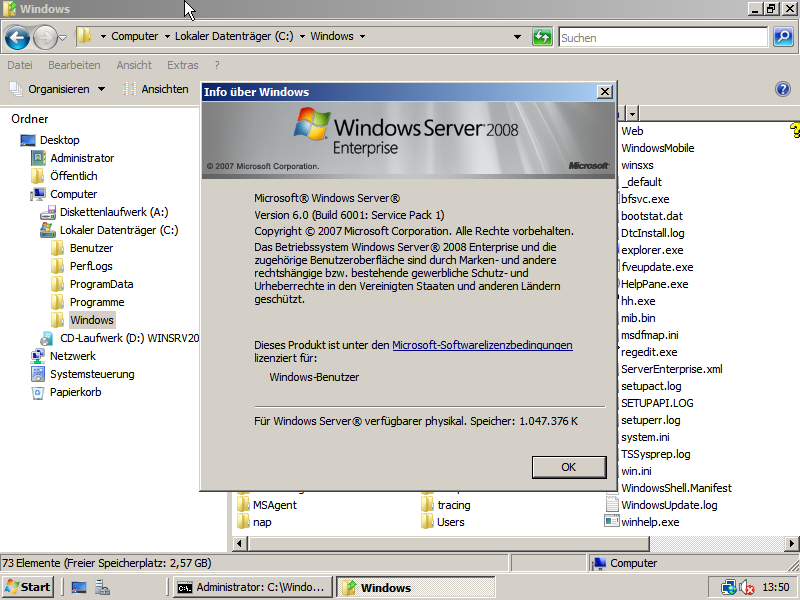
Task: Click the search magnifier icon
Action: (783, 37)
